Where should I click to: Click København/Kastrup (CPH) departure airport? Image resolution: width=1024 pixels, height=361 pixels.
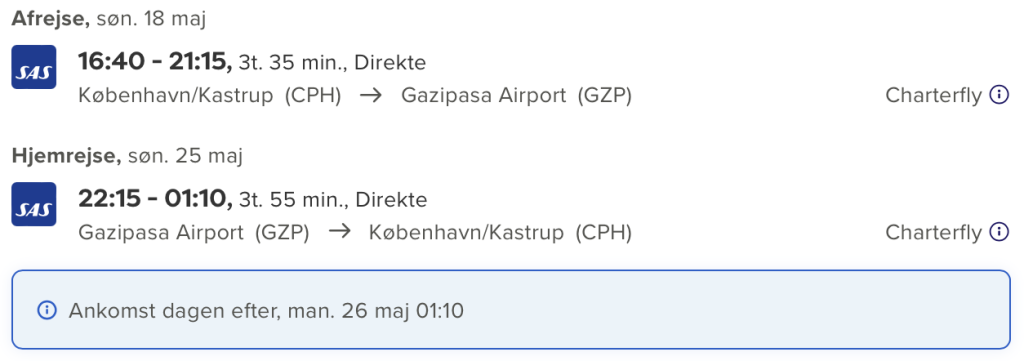210,95
